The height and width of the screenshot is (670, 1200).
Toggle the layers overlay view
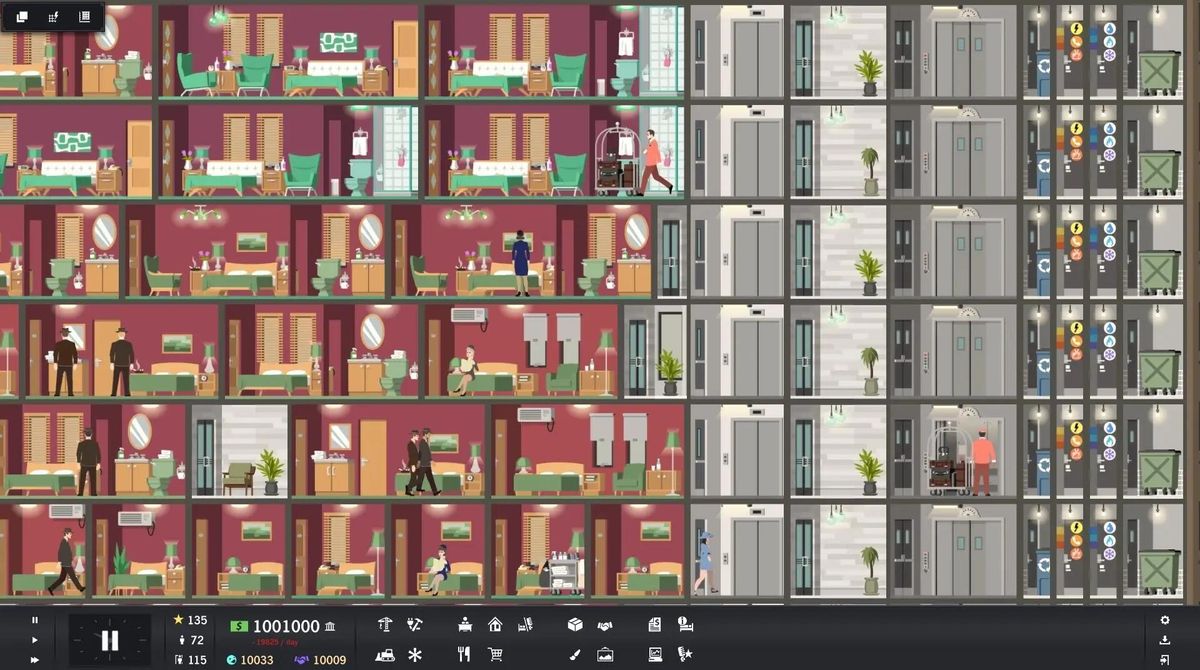tap(22, 16)
